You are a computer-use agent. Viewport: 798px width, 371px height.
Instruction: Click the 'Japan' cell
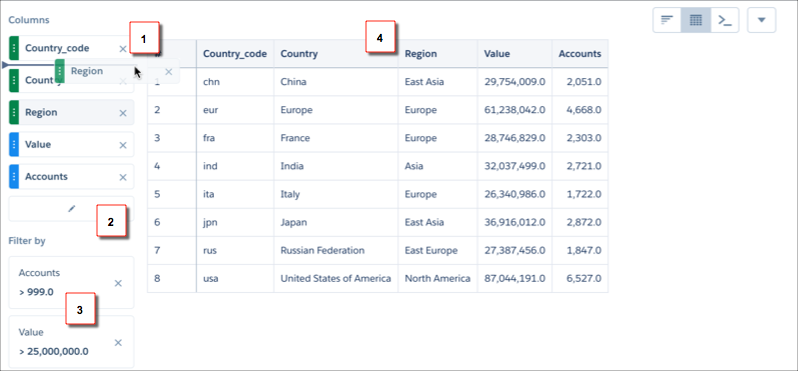point(336,222)
